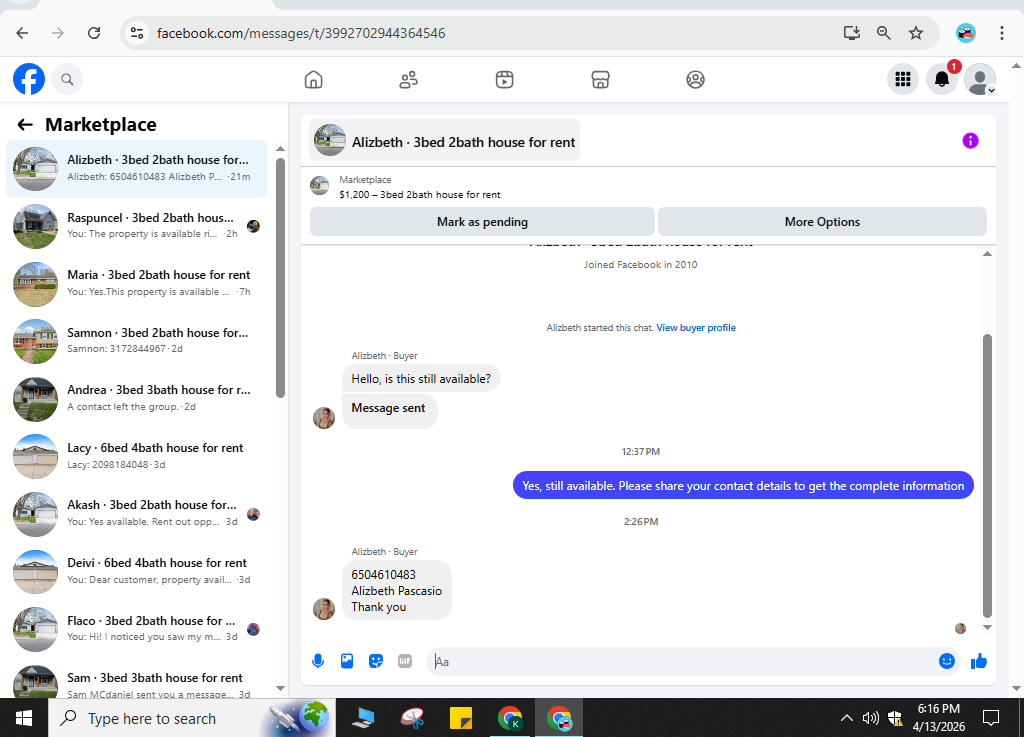Open the Friends icon in top navigation

point(409,80)
